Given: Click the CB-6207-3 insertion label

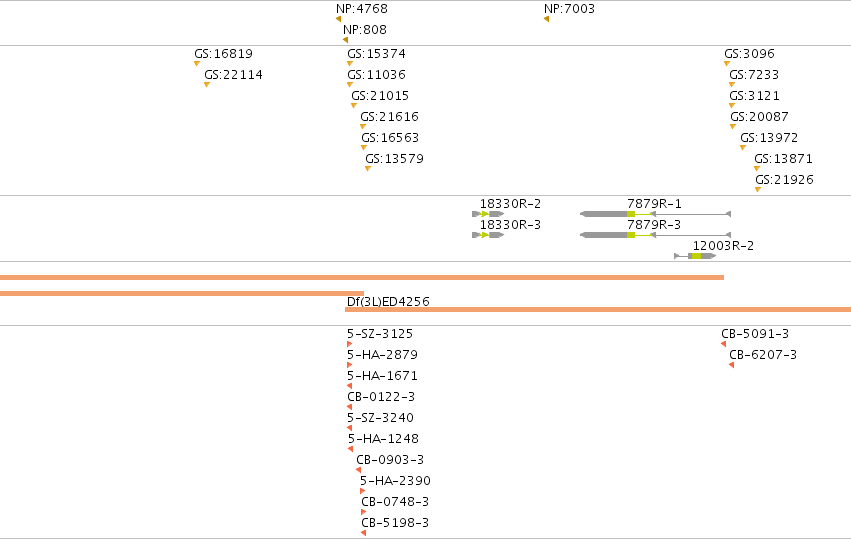Looking at the screenshot, I should coord(763,355).
